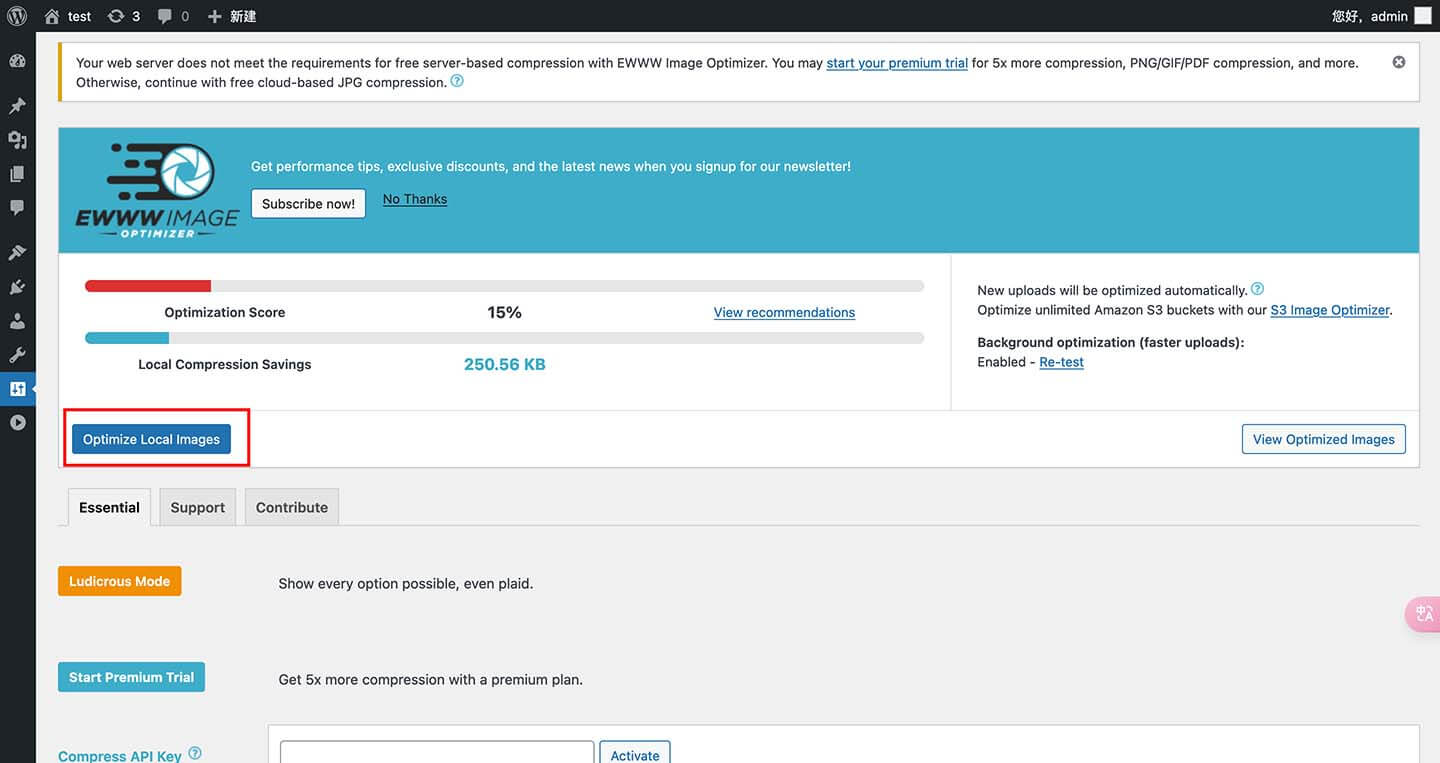
Task: Follow 'start your premium trial' link
Action: pyautogui.click(x=897, y=63)
